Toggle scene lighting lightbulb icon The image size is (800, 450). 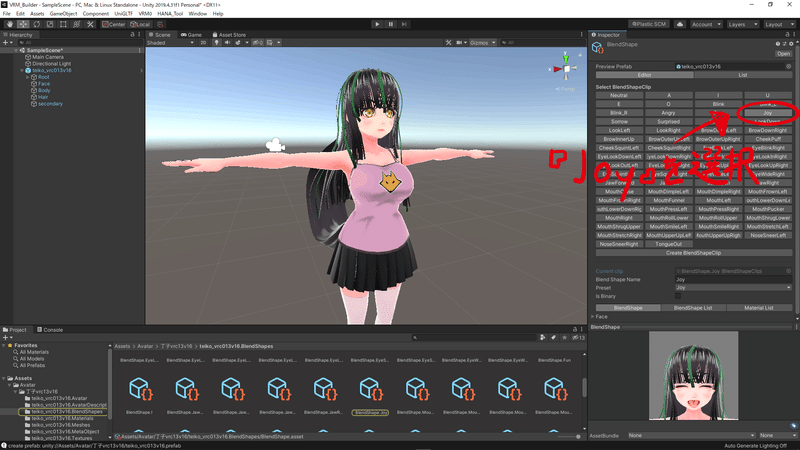pyautogui.click(x=216, y=43)
